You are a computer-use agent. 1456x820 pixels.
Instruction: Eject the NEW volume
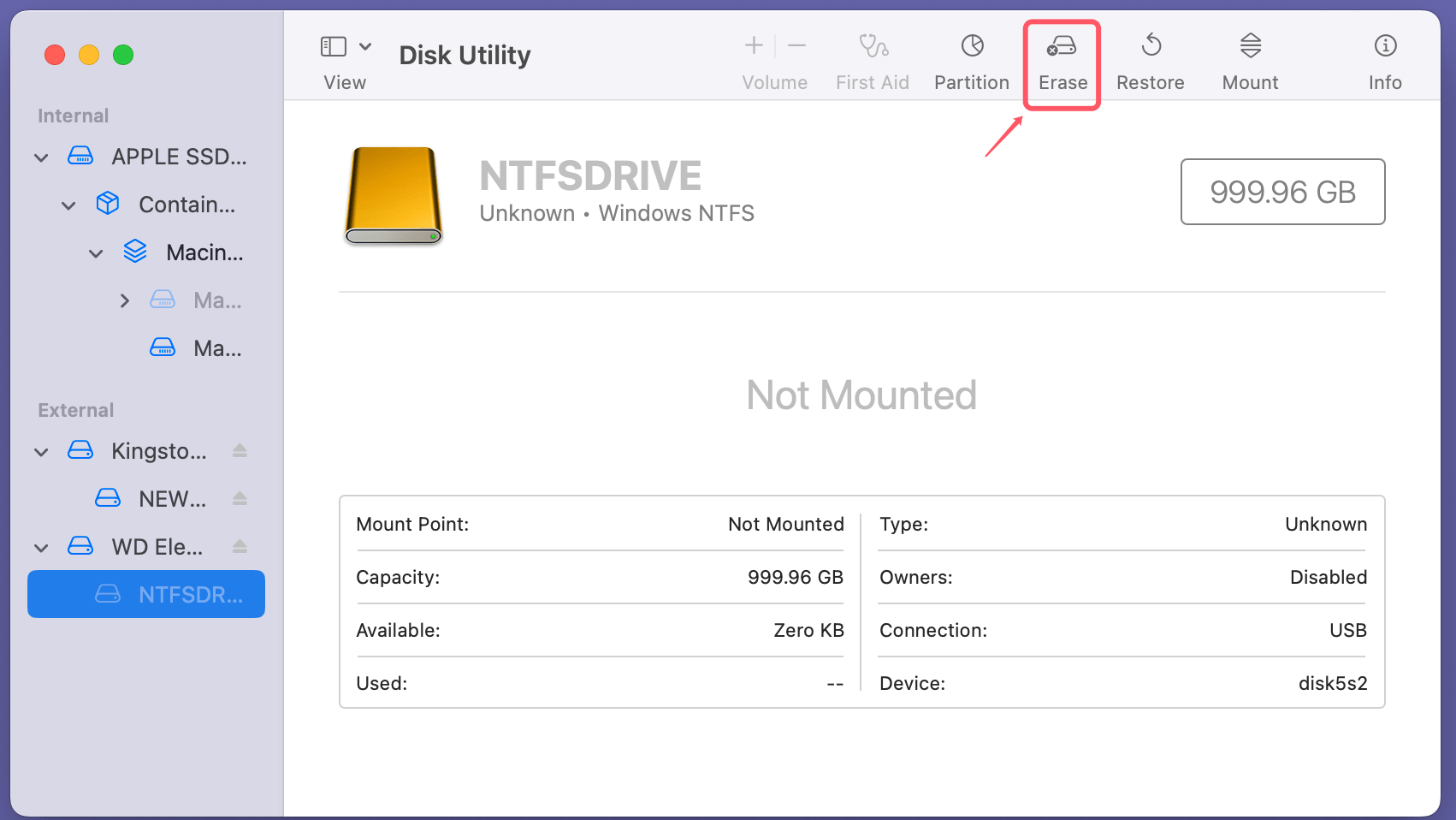tap(240, 498)
